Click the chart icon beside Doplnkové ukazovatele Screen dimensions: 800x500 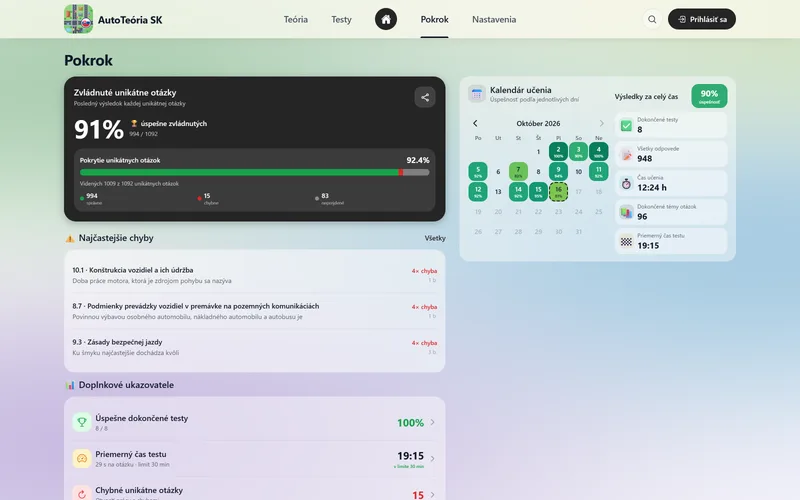pos(70,385)
